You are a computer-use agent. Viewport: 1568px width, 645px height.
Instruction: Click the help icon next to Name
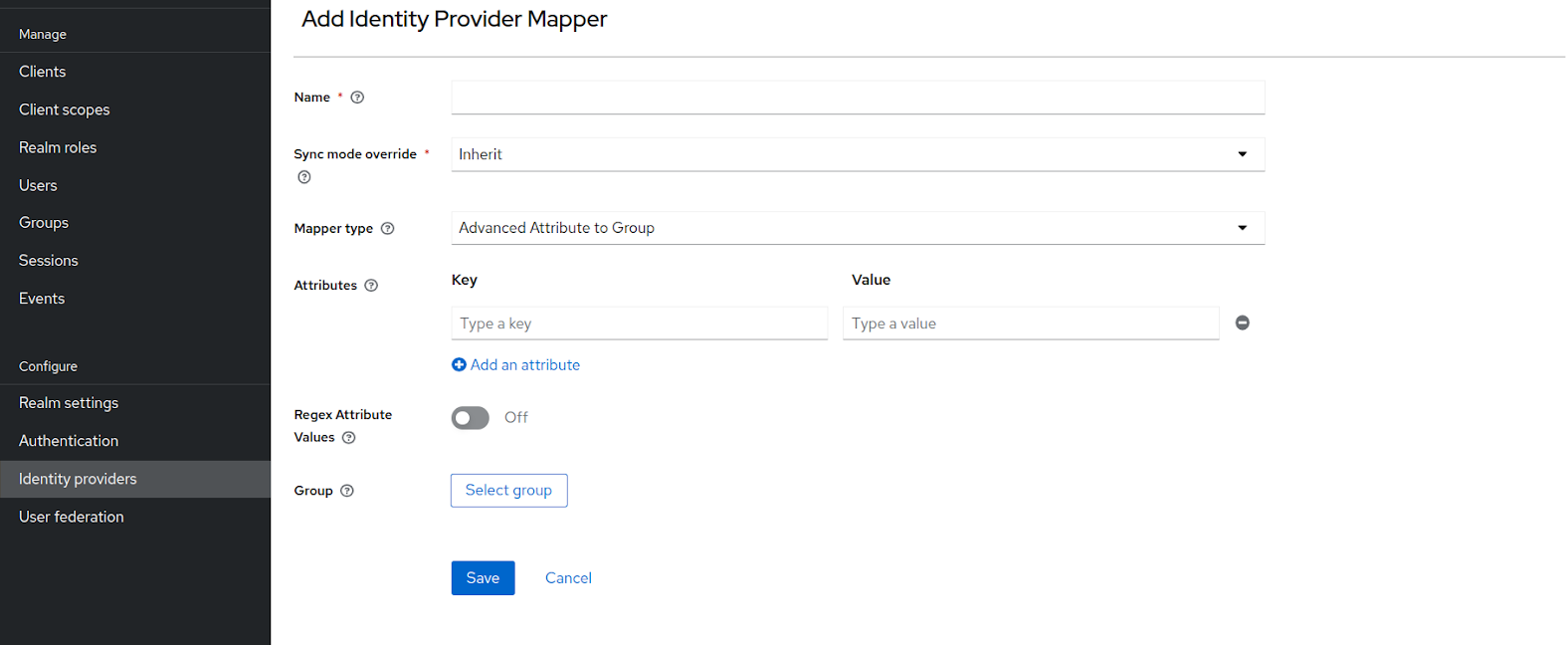click(x=357, y=98)
